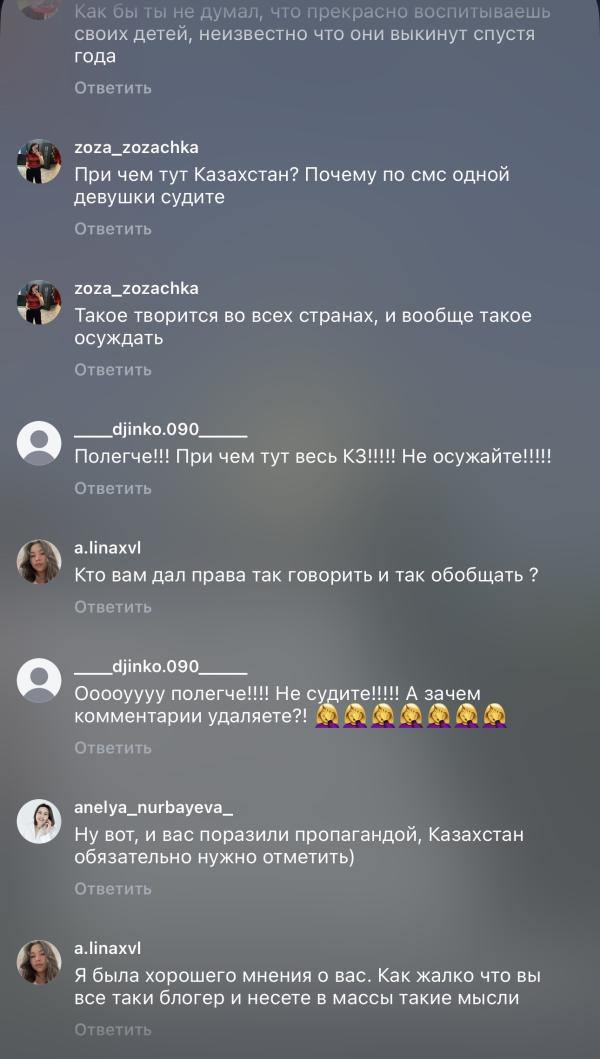Viewport: 600px width, 1059px height.
Task: Open zoza_zozachka's avatar beside the "При чем тут Казахстан" comment
Action: click(39, 161)
